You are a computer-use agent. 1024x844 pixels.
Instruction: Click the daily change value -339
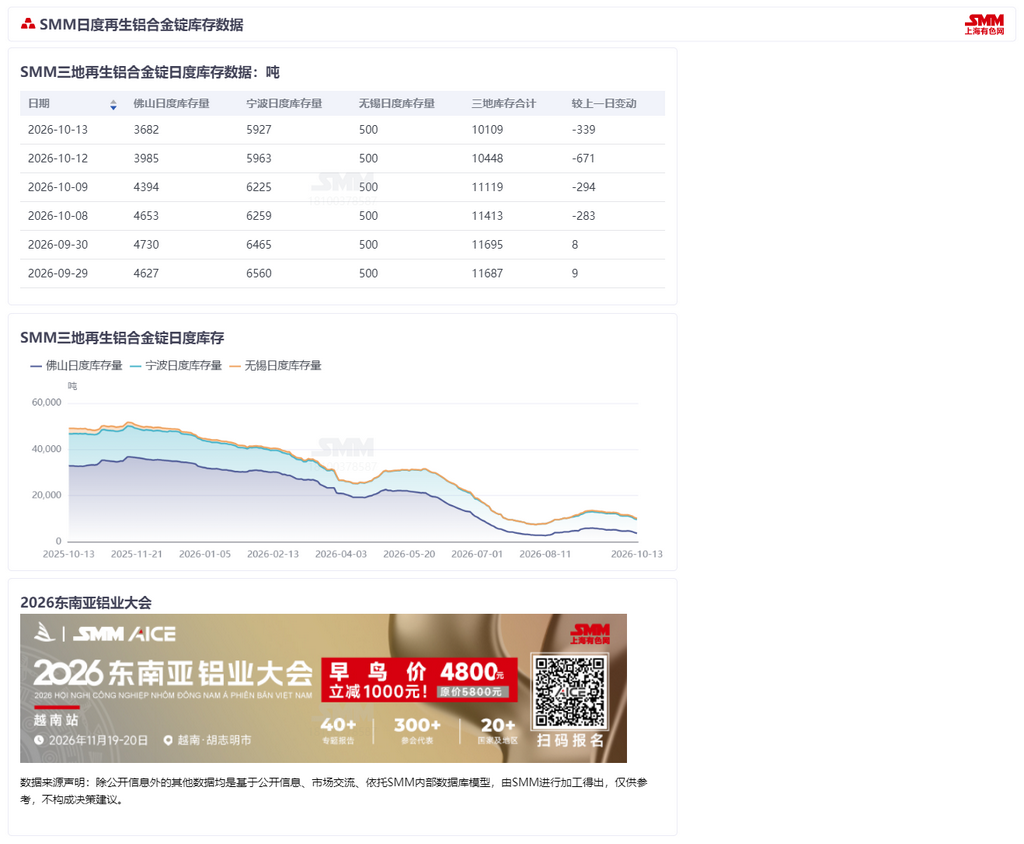[x=583, y=129]
